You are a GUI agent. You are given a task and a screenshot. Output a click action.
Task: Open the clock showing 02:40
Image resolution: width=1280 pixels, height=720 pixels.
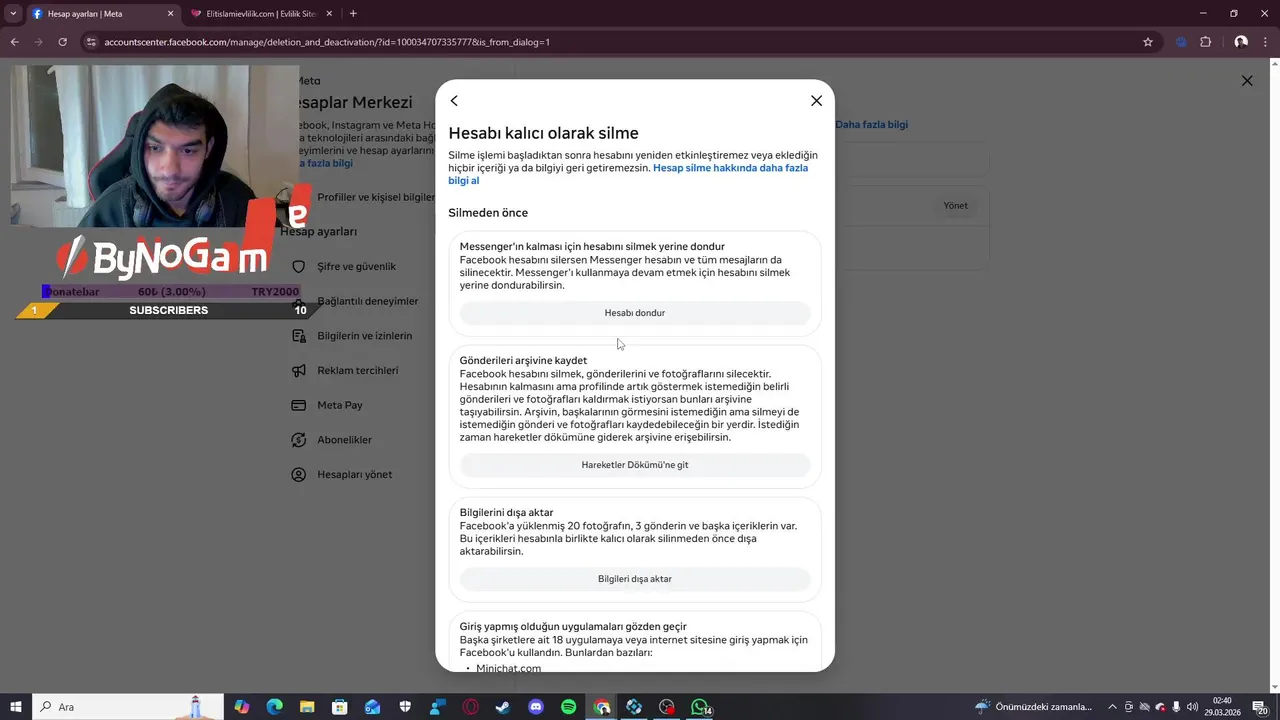pyautogui.click(x=1222, y=707)
